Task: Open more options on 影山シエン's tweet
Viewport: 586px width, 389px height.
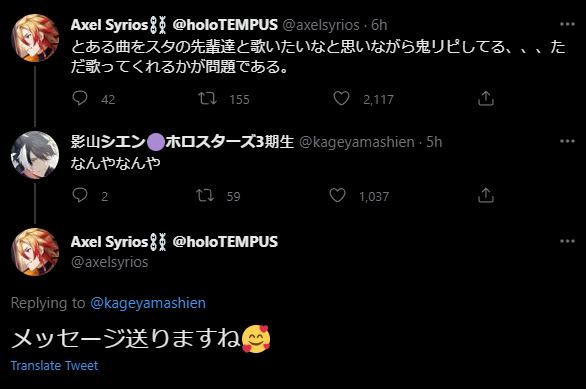Action: pyautogui.click(x=567, y=141)
